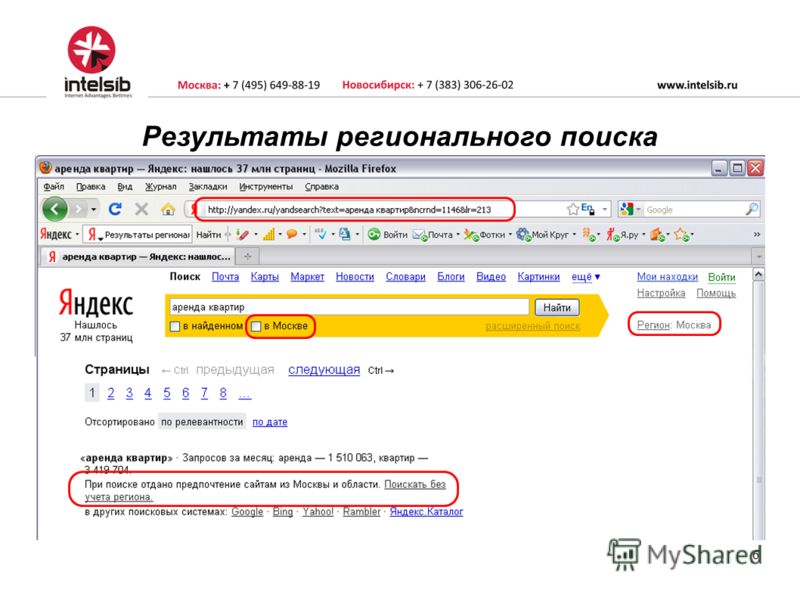Screen dimensions: 800x600
Task: Open Мой Круг from the Yandex toolbar
Action: [542, 235]
